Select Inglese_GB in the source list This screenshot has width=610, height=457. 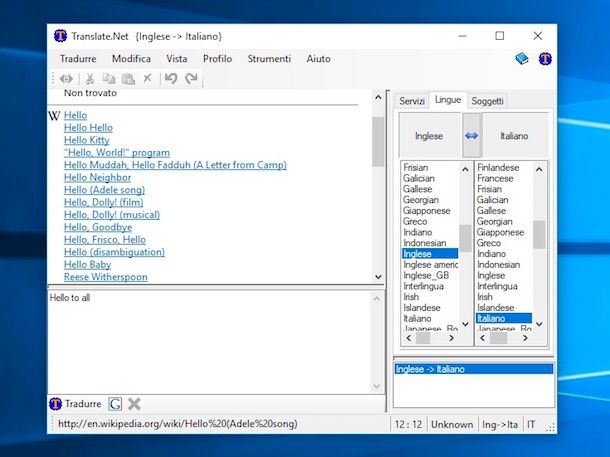coord(426,275)
